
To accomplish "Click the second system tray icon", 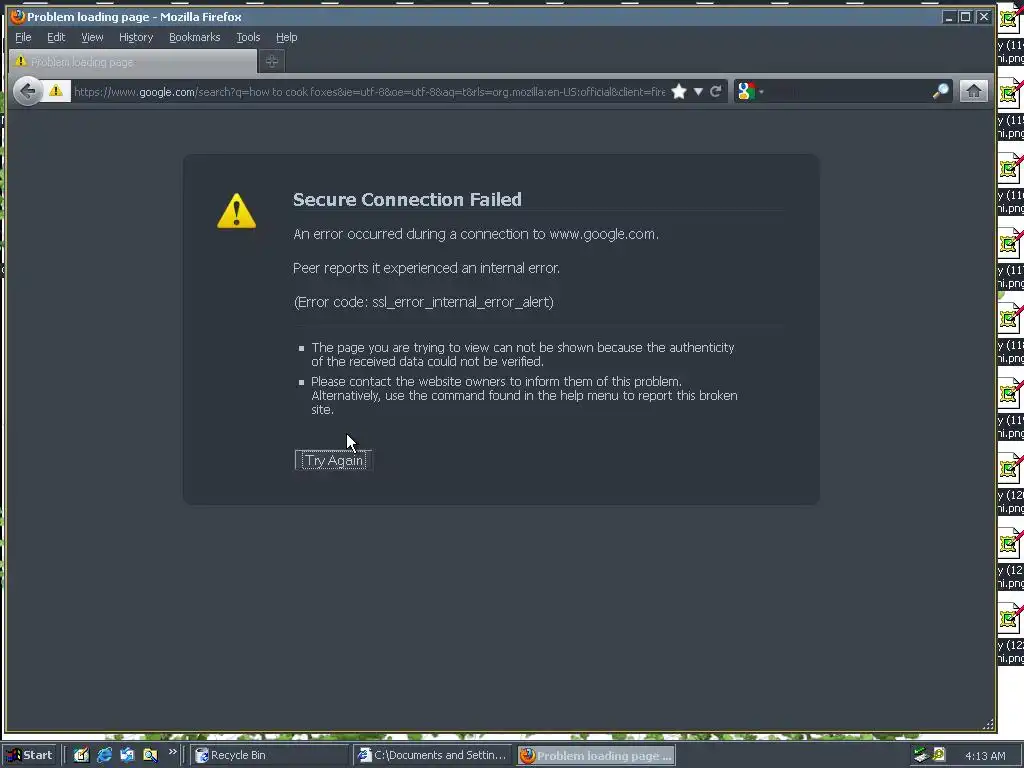I will [939, 754].
